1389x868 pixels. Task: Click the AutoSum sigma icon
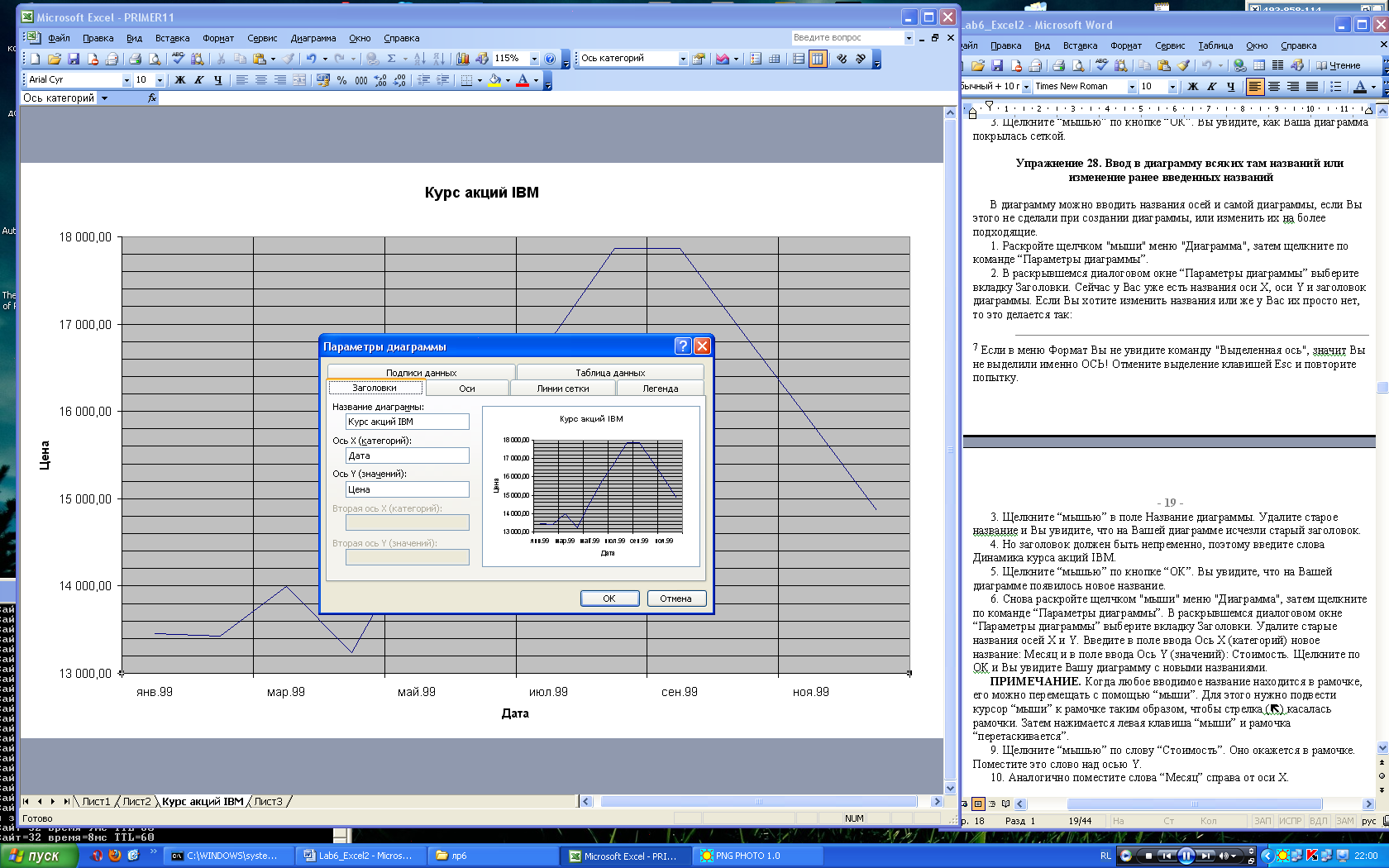click(391, 59)
